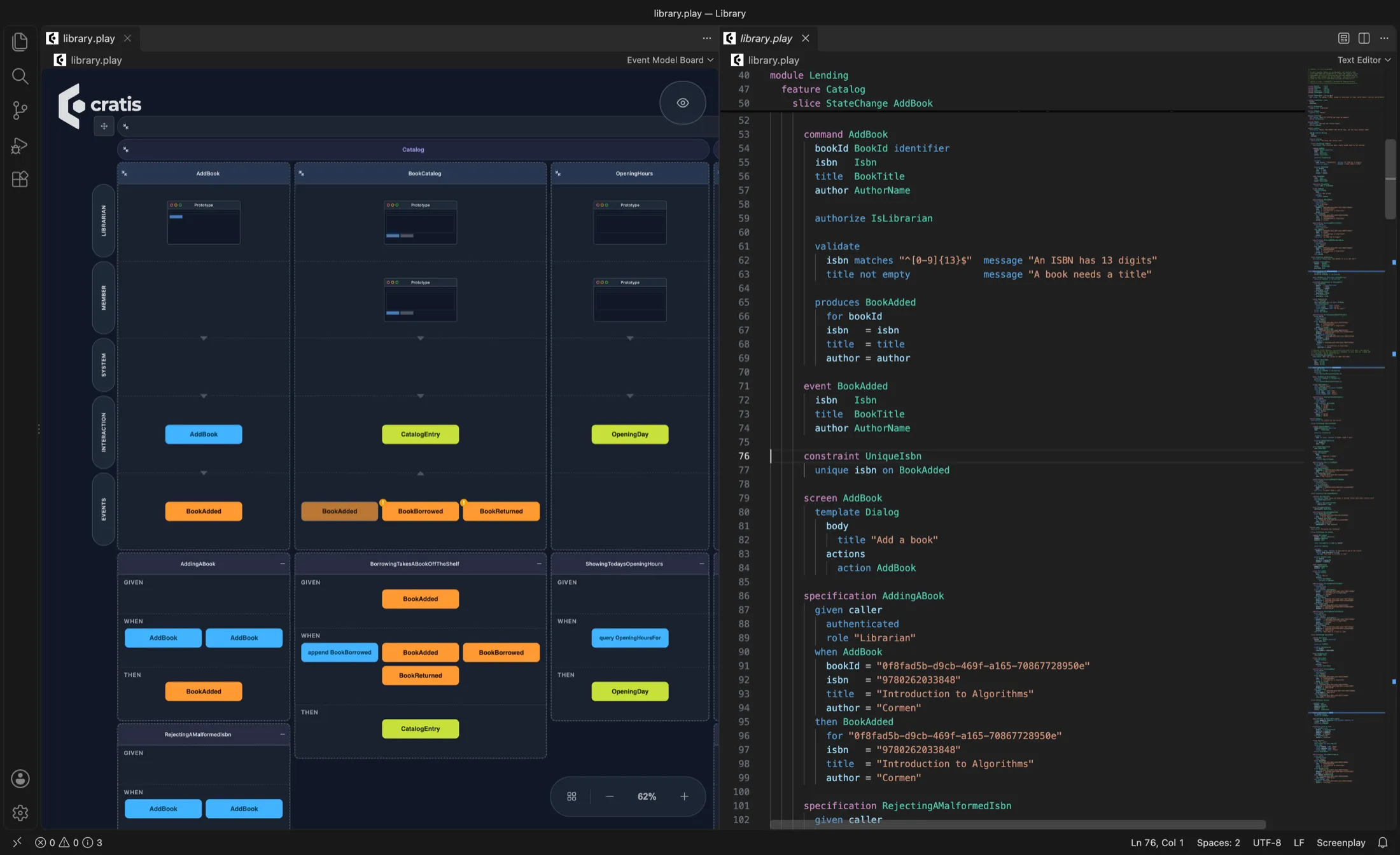Click the code minimap in text editor
The height and width of the screenshot is (855, 1400).
(1345, 426)
